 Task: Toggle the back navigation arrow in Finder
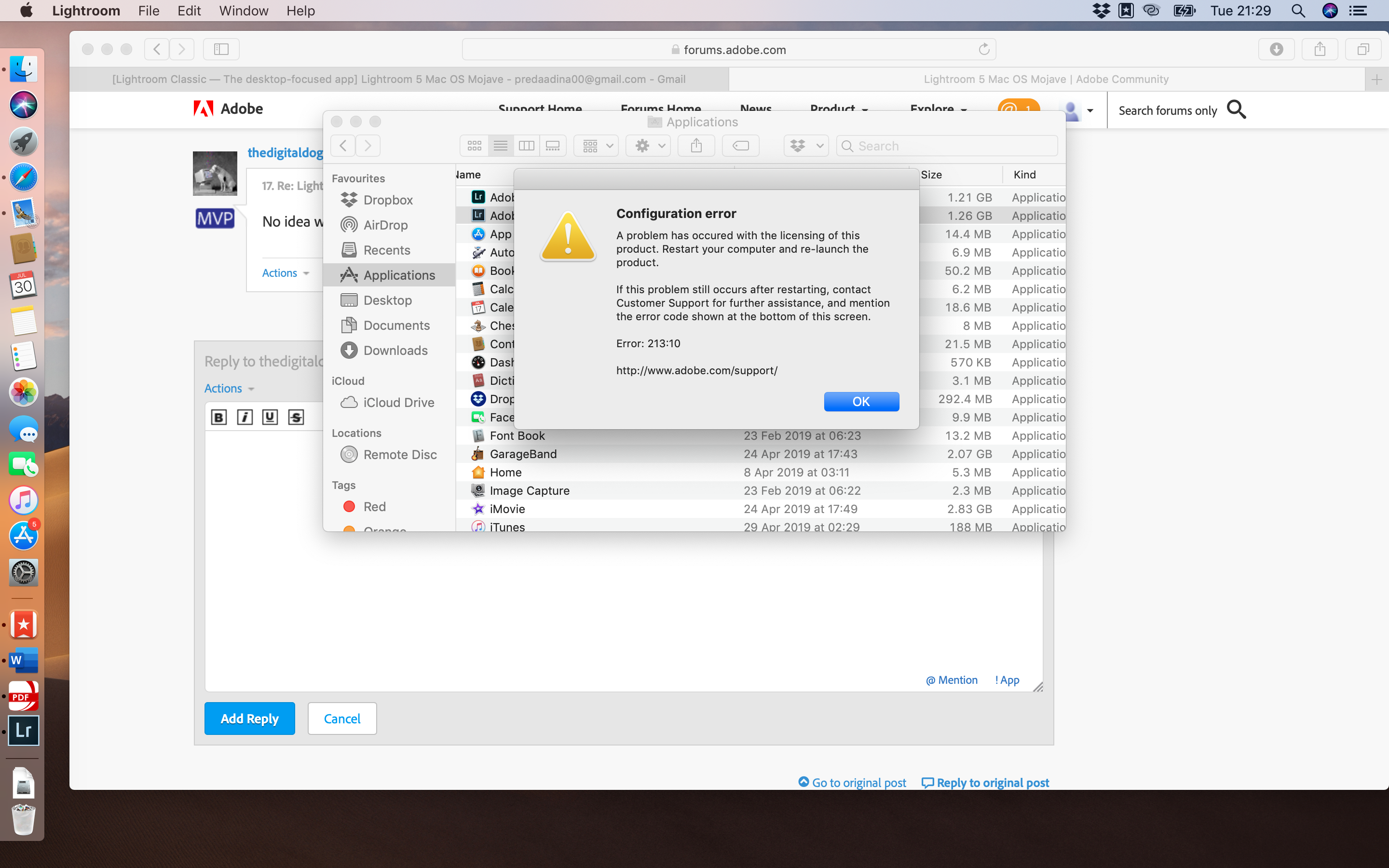(343, 145)
